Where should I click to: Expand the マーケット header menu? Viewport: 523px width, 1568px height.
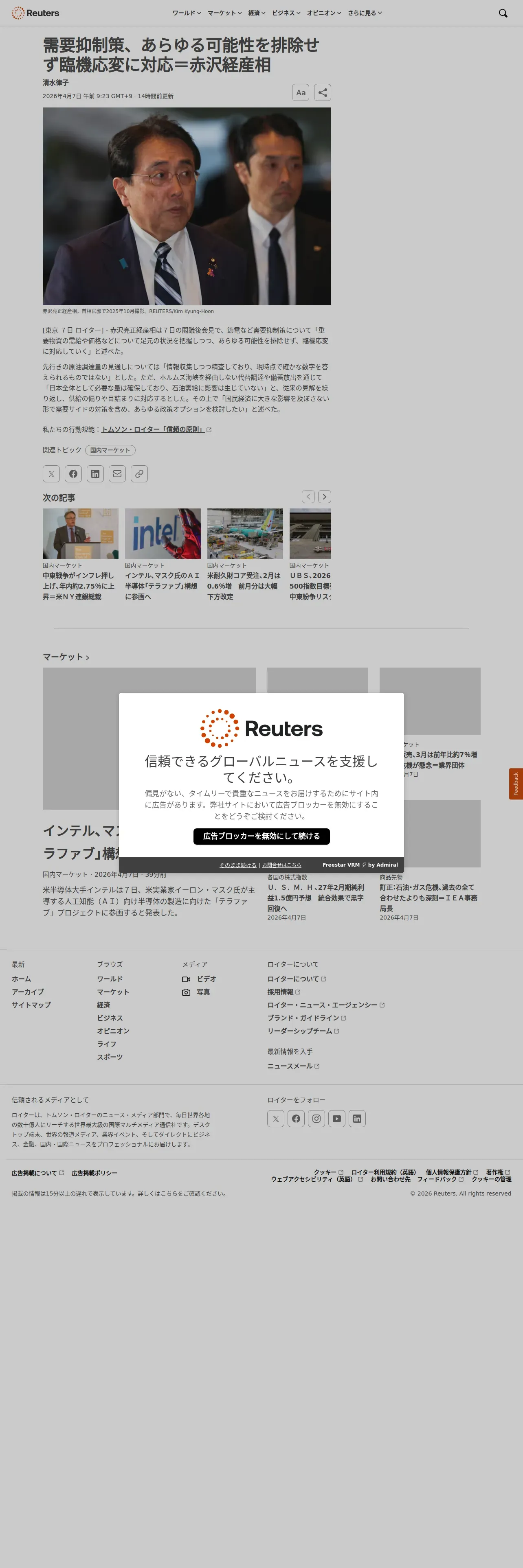(x=225, y=13)
